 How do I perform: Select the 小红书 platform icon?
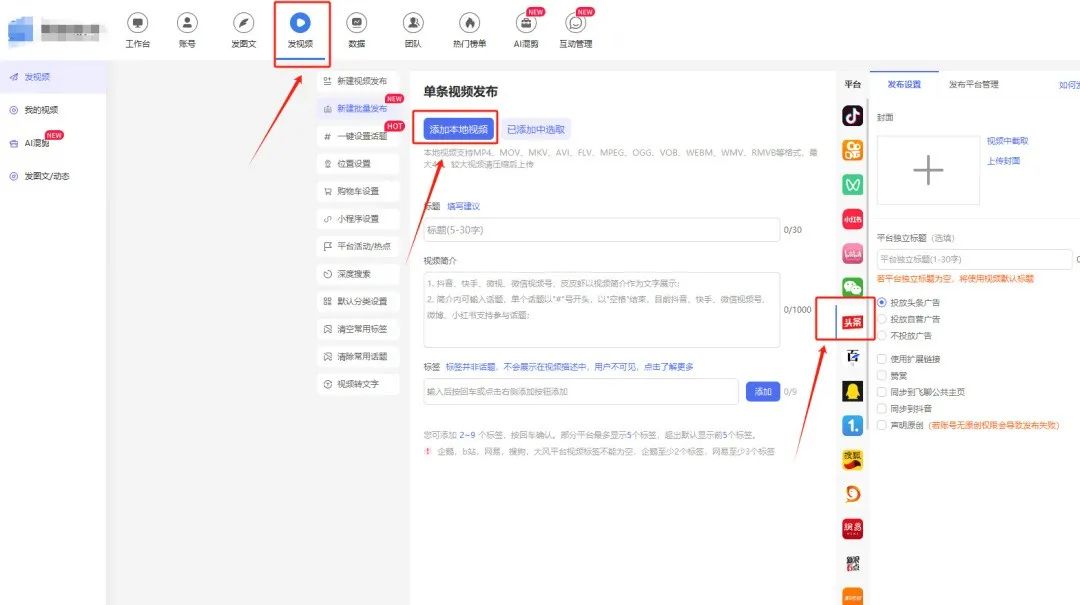(853, 219)
